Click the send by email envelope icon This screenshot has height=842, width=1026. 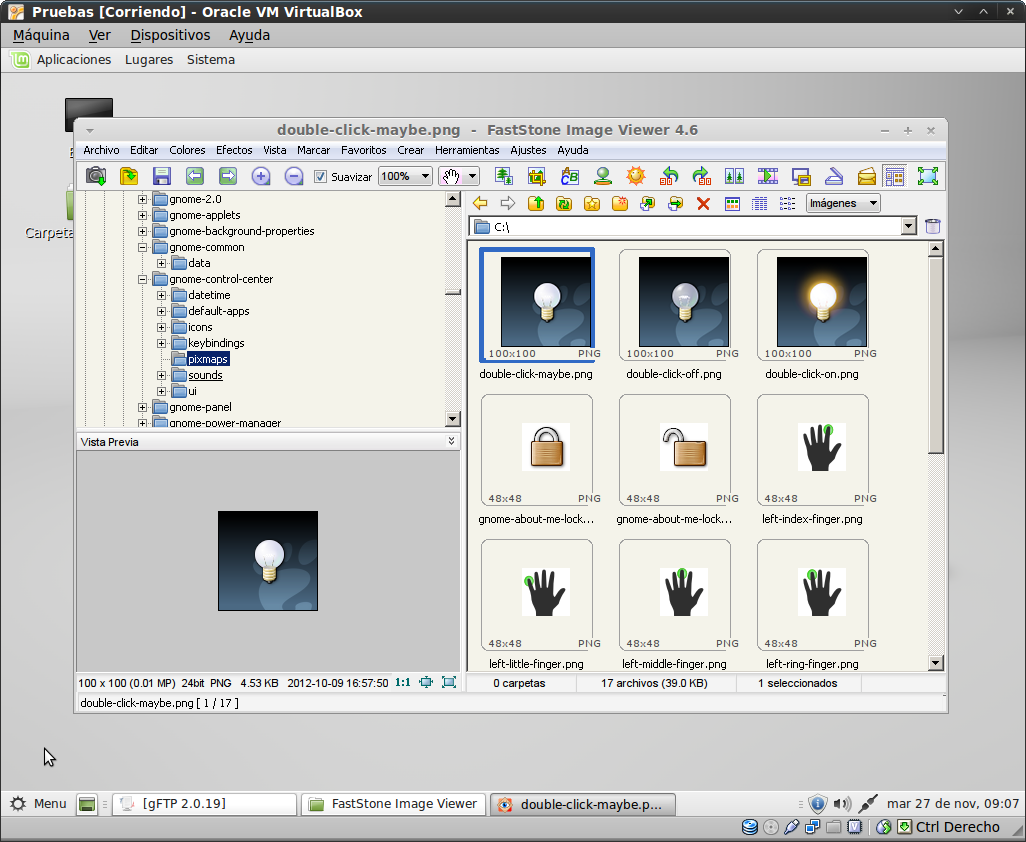pos(866,176)
